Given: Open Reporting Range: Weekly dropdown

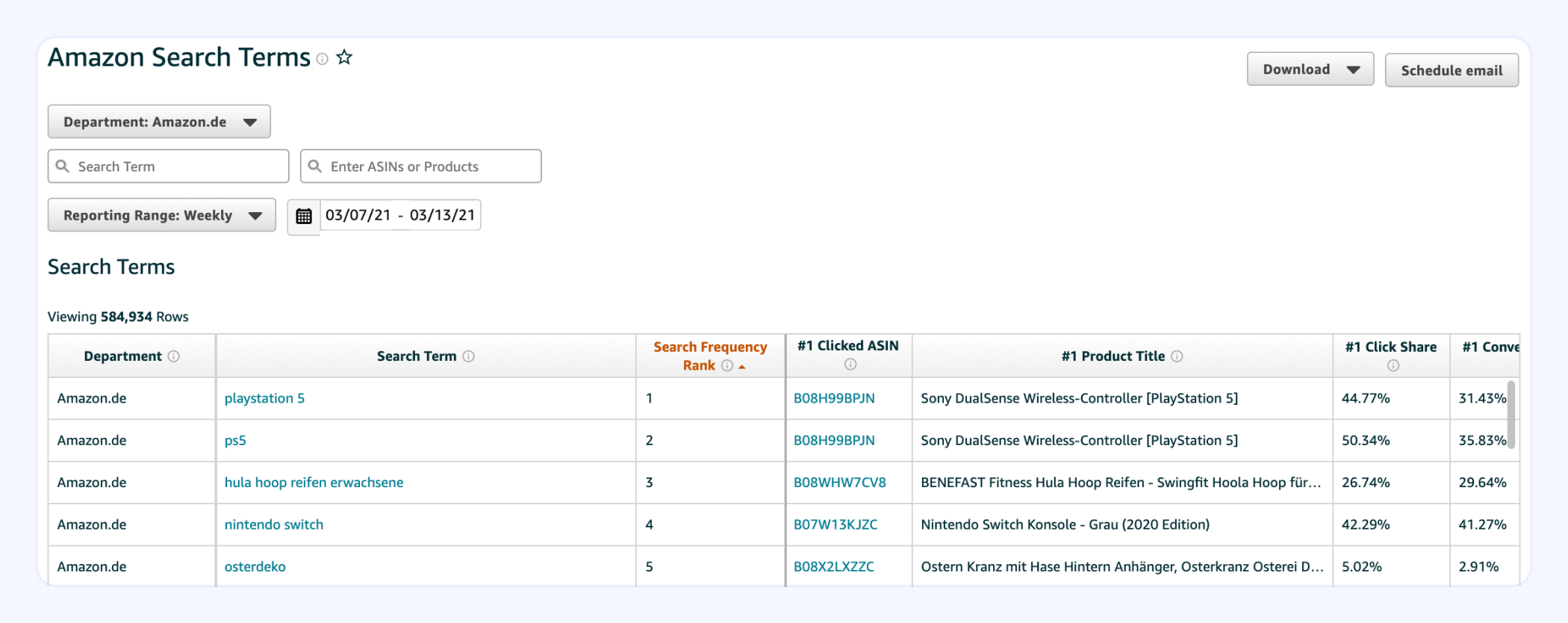Looking at the screenshot, I should (162, 215).
